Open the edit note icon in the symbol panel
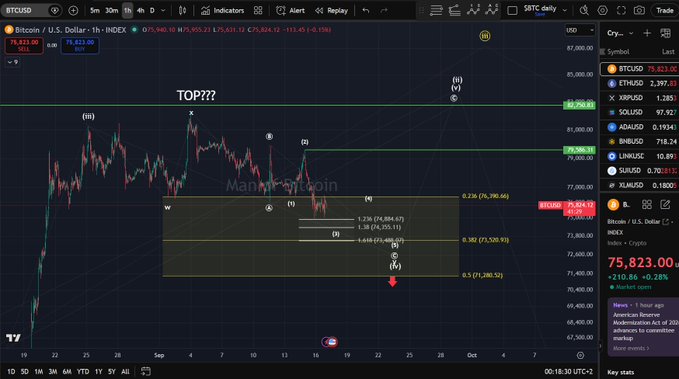Screen dimensions: 679x379 click(x=666, y=204)
